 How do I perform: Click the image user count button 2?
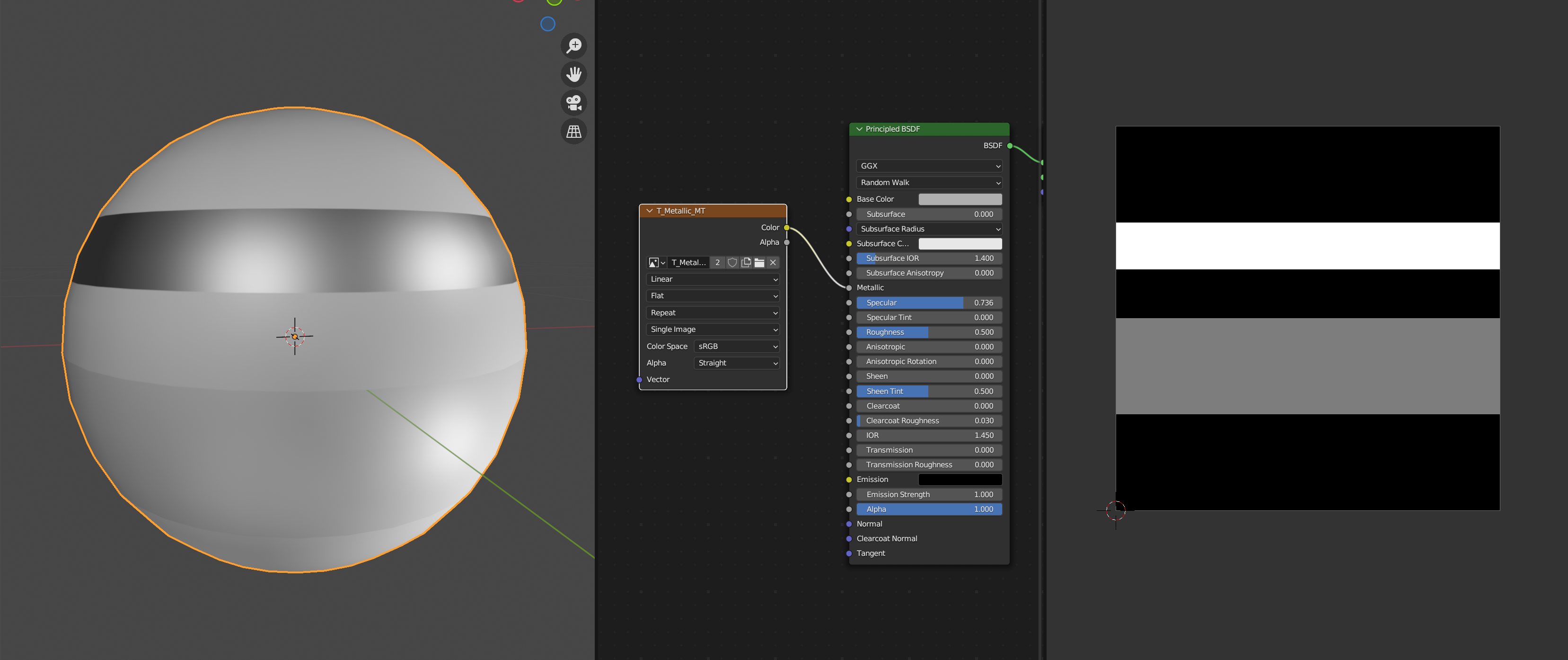click(x=718, y=262)
